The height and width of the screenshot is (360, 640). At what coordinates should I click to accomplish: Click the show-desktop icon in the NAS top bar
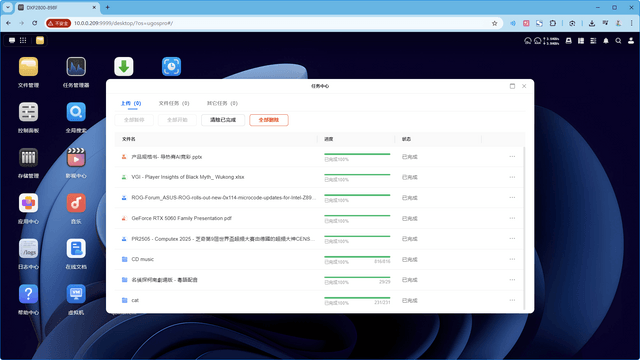click(x=12, y=40)
